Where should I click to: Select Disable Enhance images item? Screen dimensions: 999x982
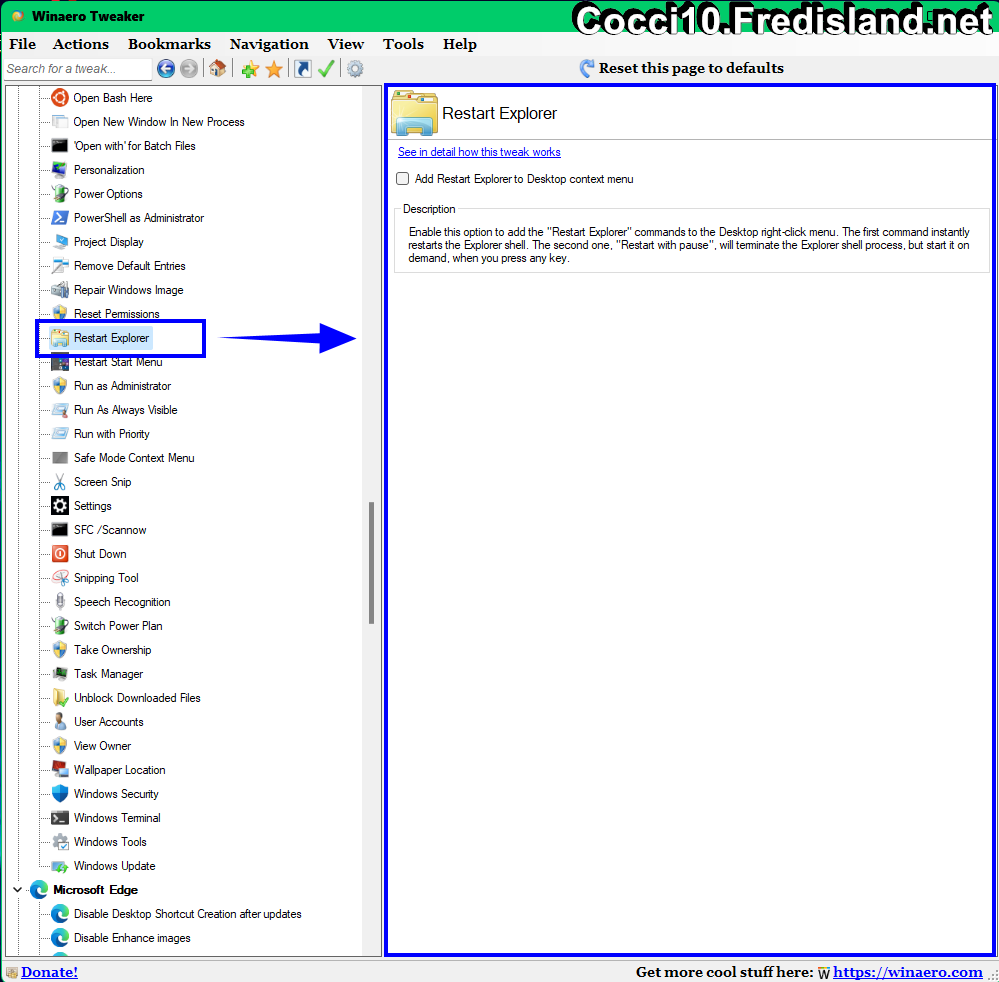[x=132, y=938]
